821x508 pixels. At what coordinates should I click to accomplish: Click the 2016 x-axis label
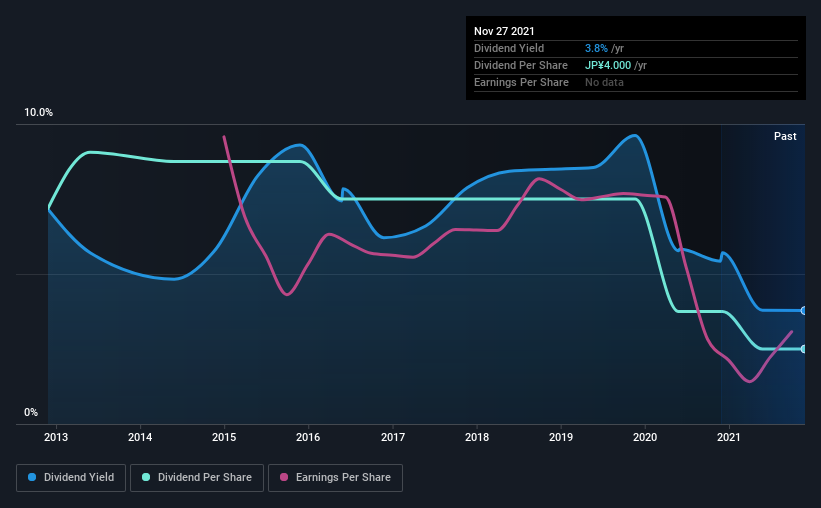[308, 437]
